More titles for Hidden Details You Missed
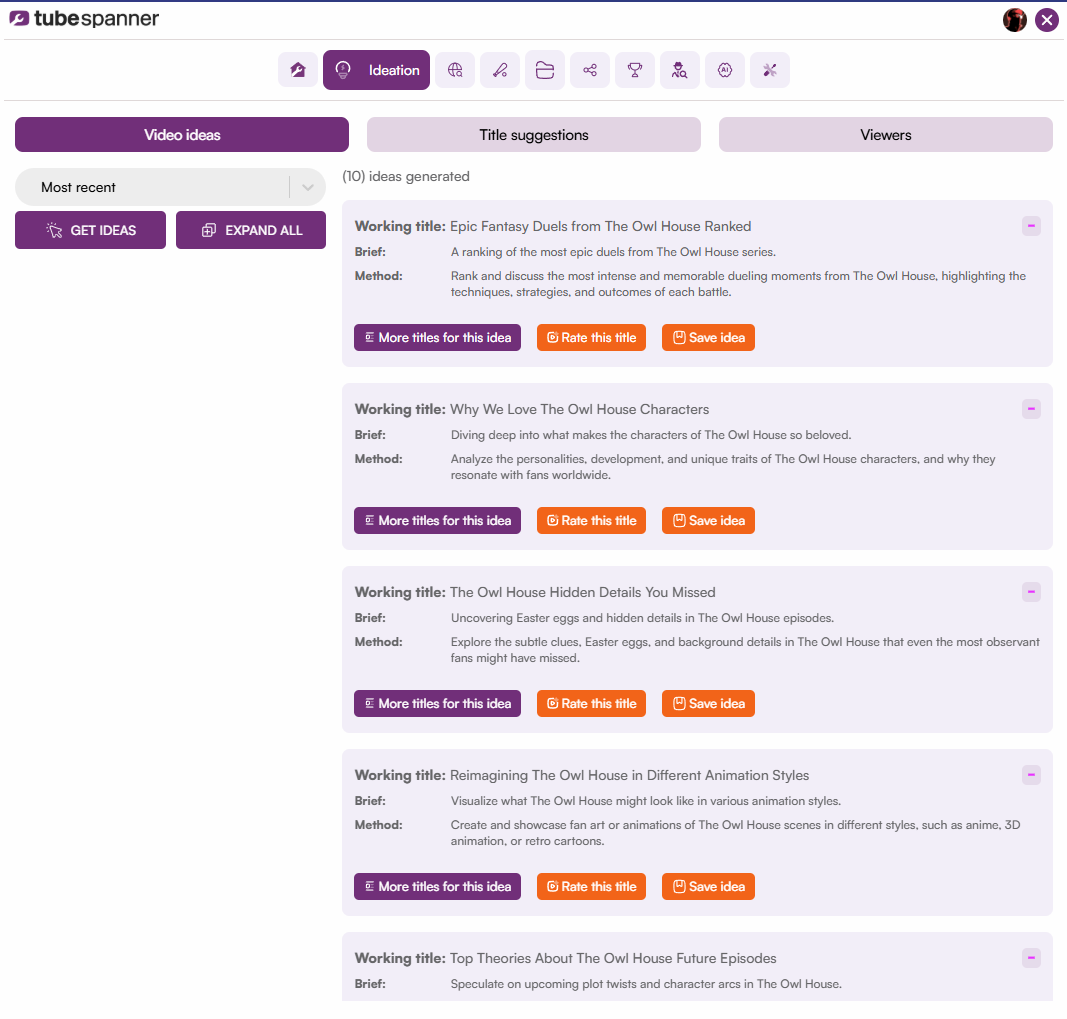The width and height of the screenshot is (1067, 1019). click(x=437, y=704)
